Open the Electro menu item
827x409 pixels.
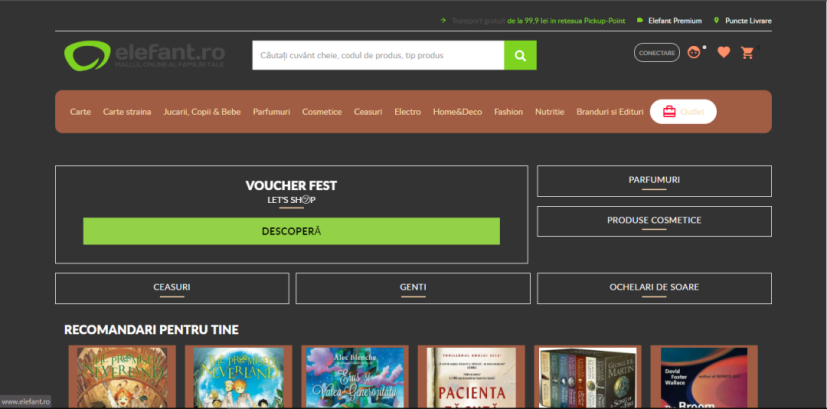(x=408, y=112)
